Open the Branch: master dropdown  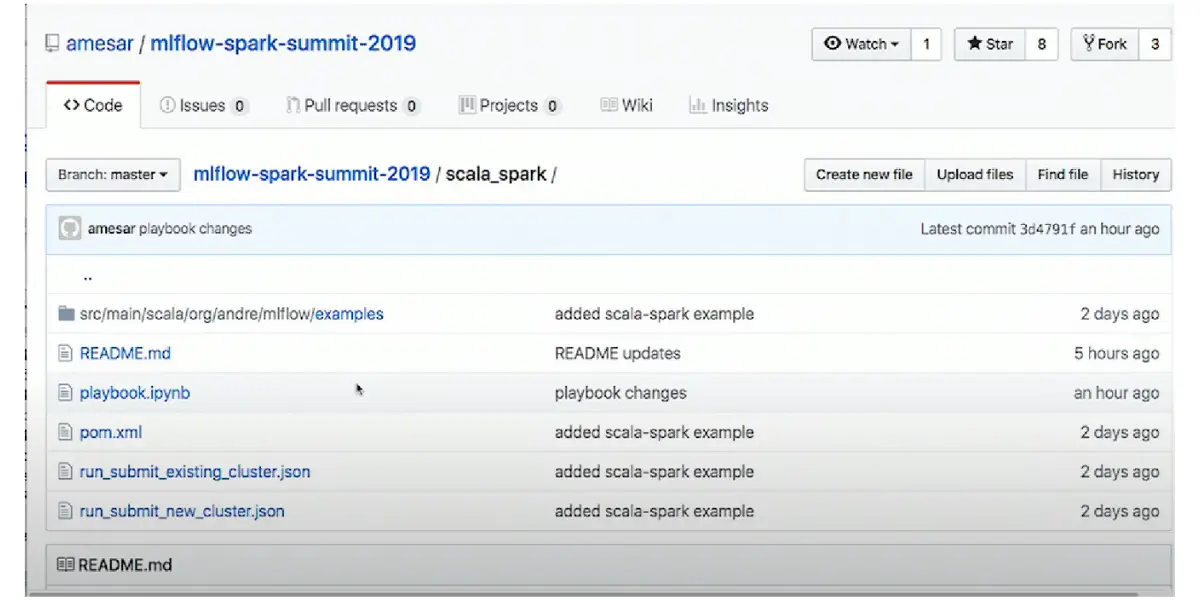click(x=112, y=174)
